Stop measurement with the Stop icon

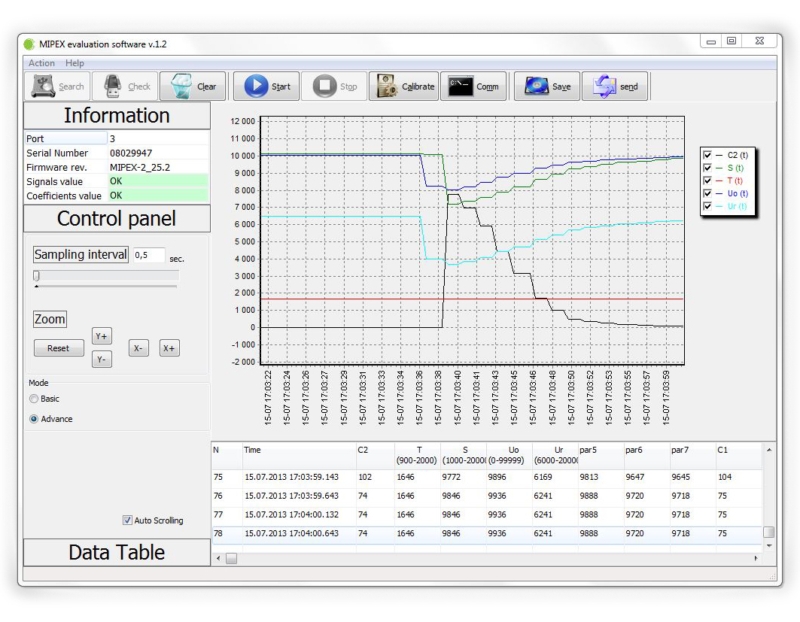[324, 86]
